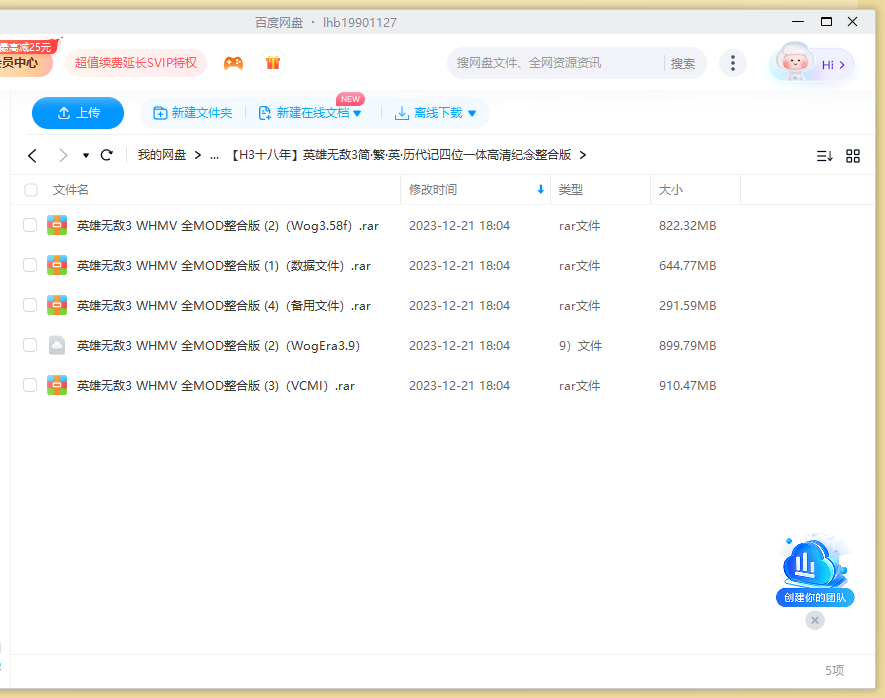885x698 pixels.
Task: Click the blue sort arrow in 修改时间
Action: click(541, 190)
